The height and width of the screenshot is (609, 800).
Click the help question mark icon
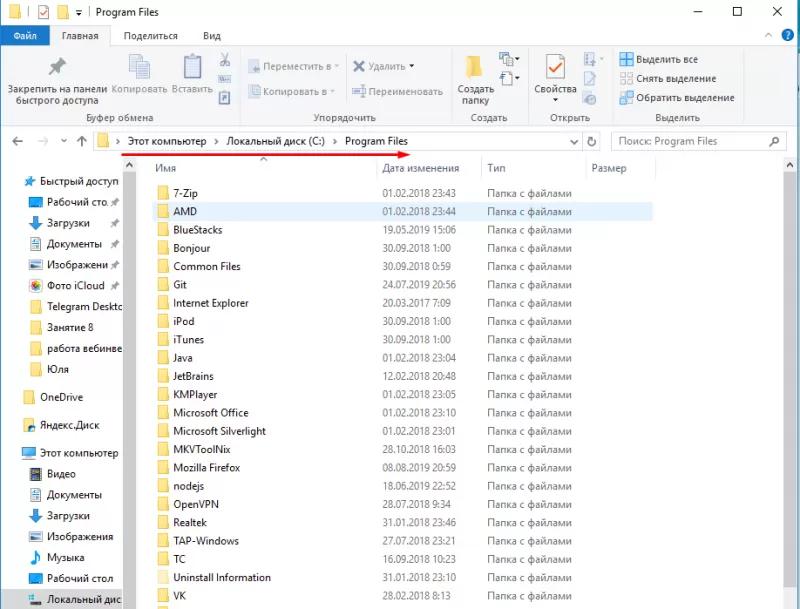tap(787, 35)
